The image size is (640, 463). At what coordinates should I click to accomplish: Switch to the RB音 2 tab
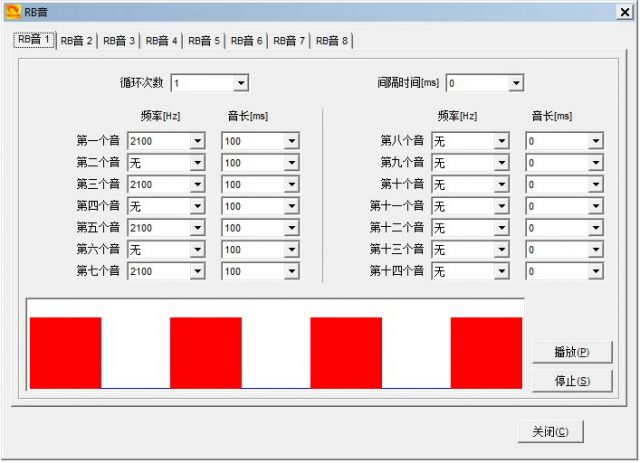point(76,41)
